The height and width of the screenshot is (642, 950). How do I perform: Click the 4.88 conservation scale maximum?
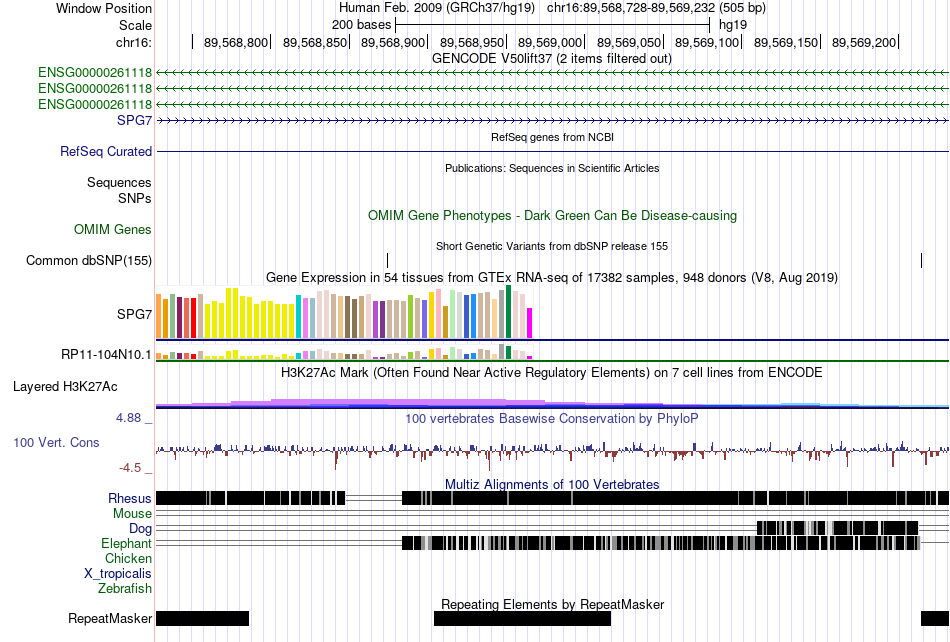click(x=128, y=417)
